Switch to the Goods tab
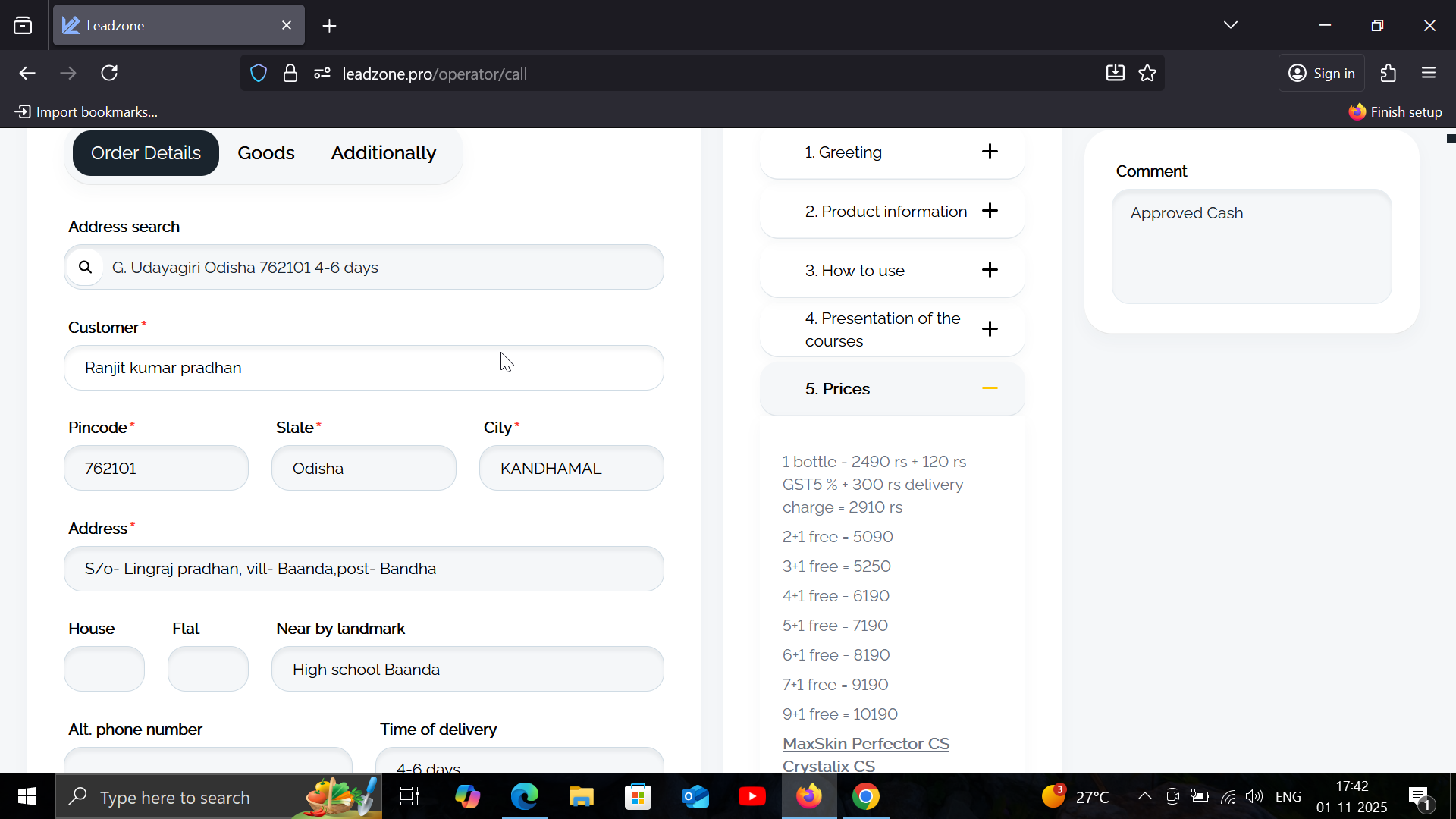This screenshot has width=1456, height=819. tap(265, 153)
